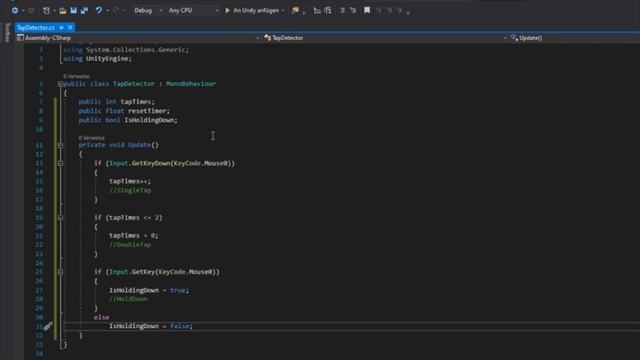The image size is (640, 360).
Task: Click the New Project toolbar icon
Action: 46,10
